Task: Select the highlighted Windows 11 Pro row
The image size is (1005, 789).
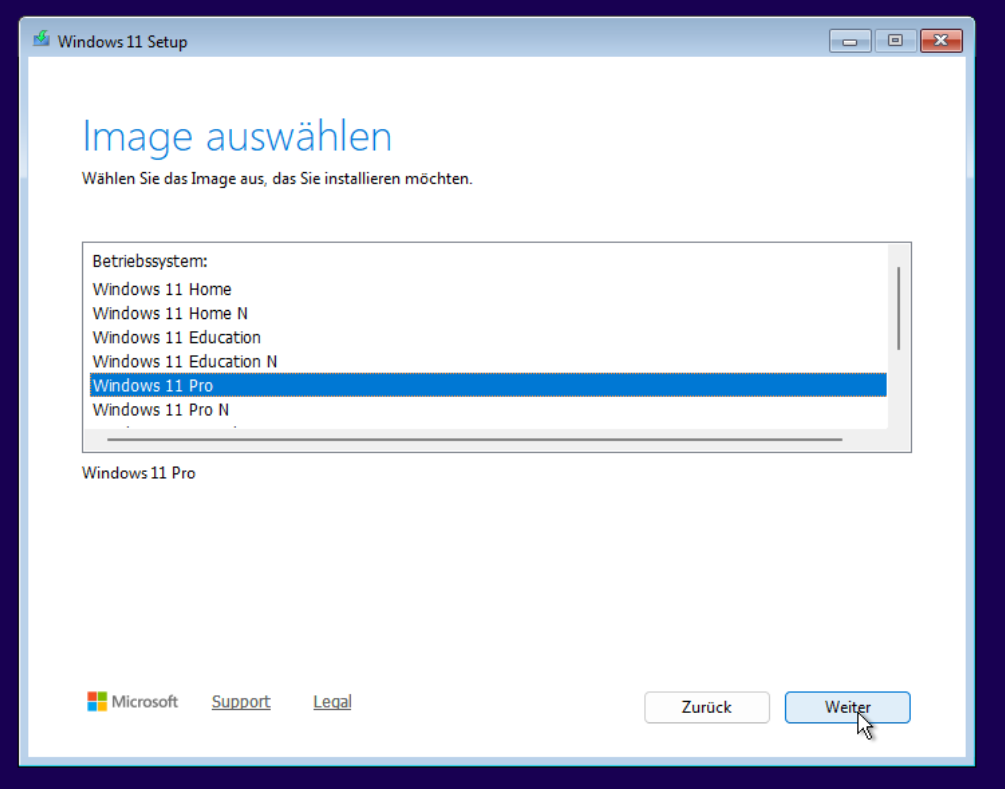Action: click(488, 385)
